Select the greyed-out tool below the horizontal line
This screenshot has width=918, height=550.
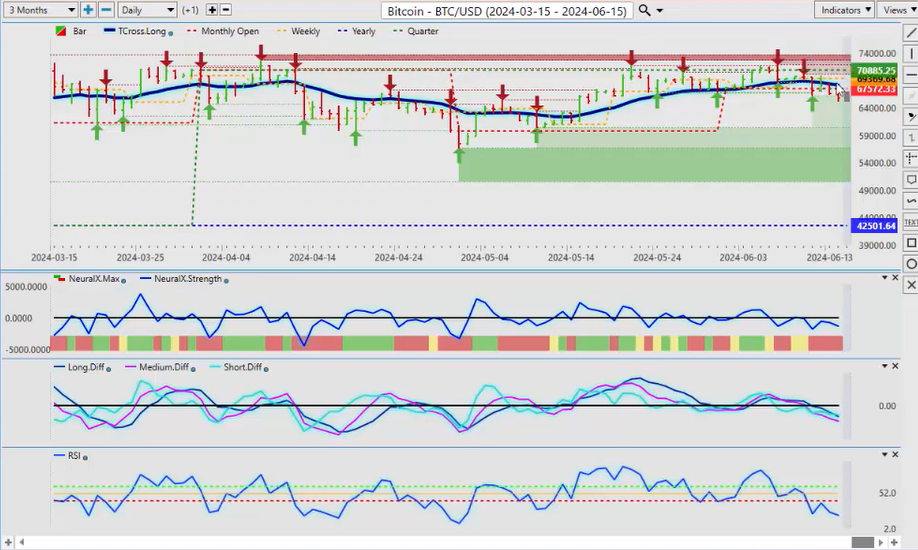[910, 95]
